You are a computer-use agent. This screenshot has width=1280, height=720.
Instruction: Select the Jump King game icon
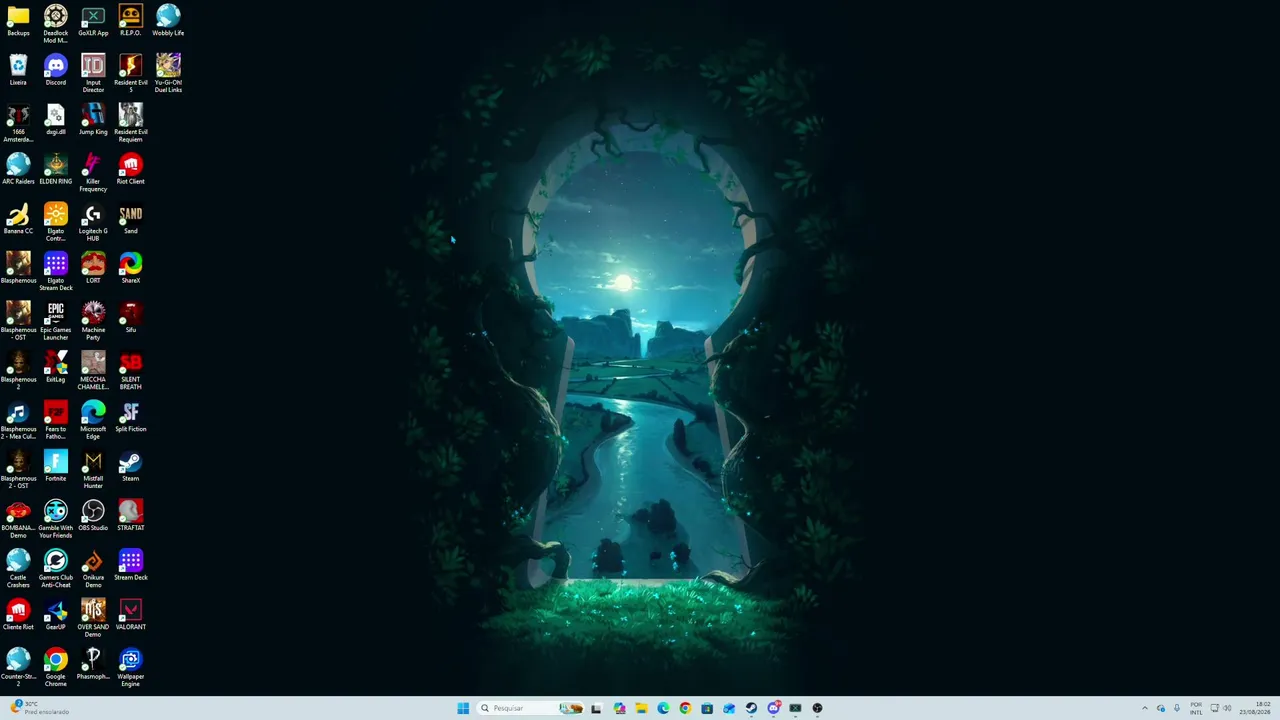93,120
